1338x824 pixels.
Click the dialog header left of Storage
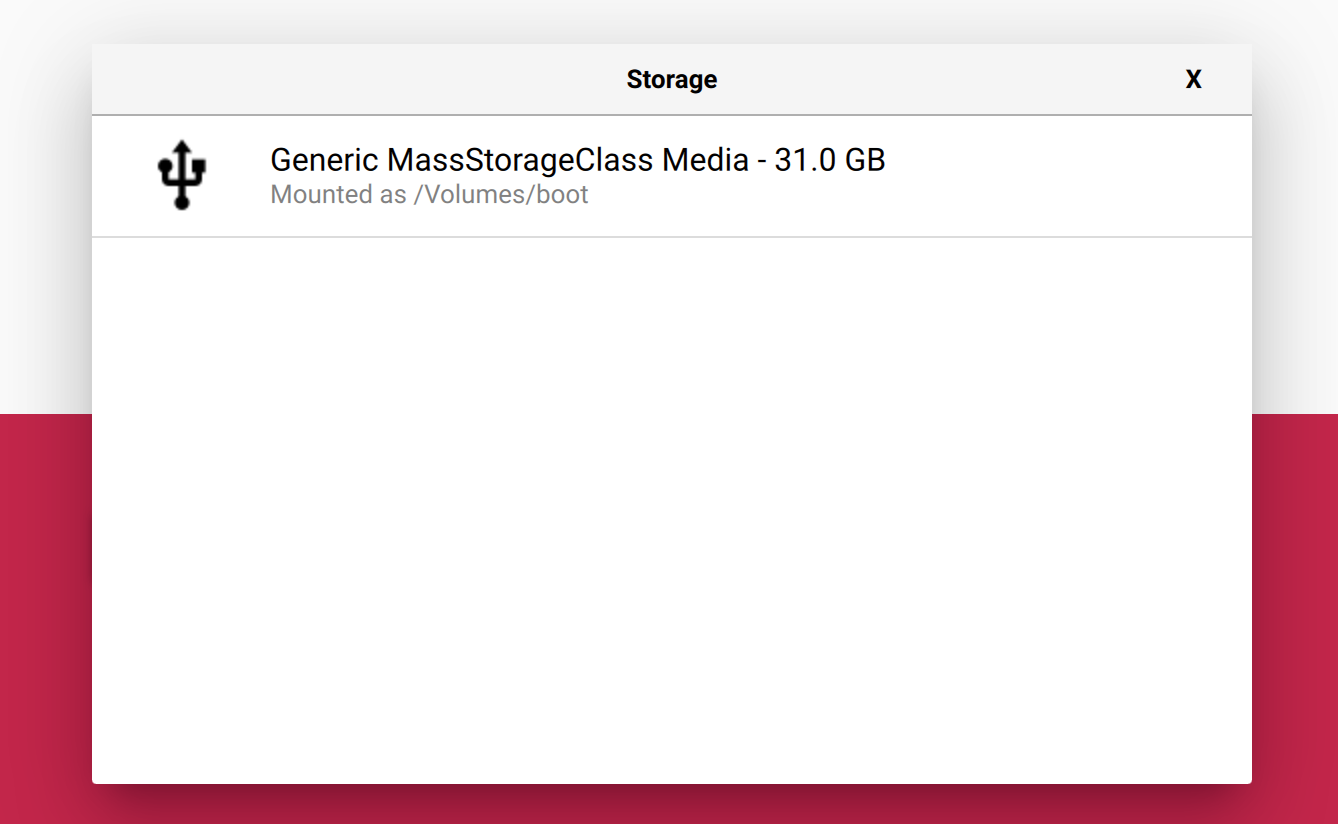350,80
